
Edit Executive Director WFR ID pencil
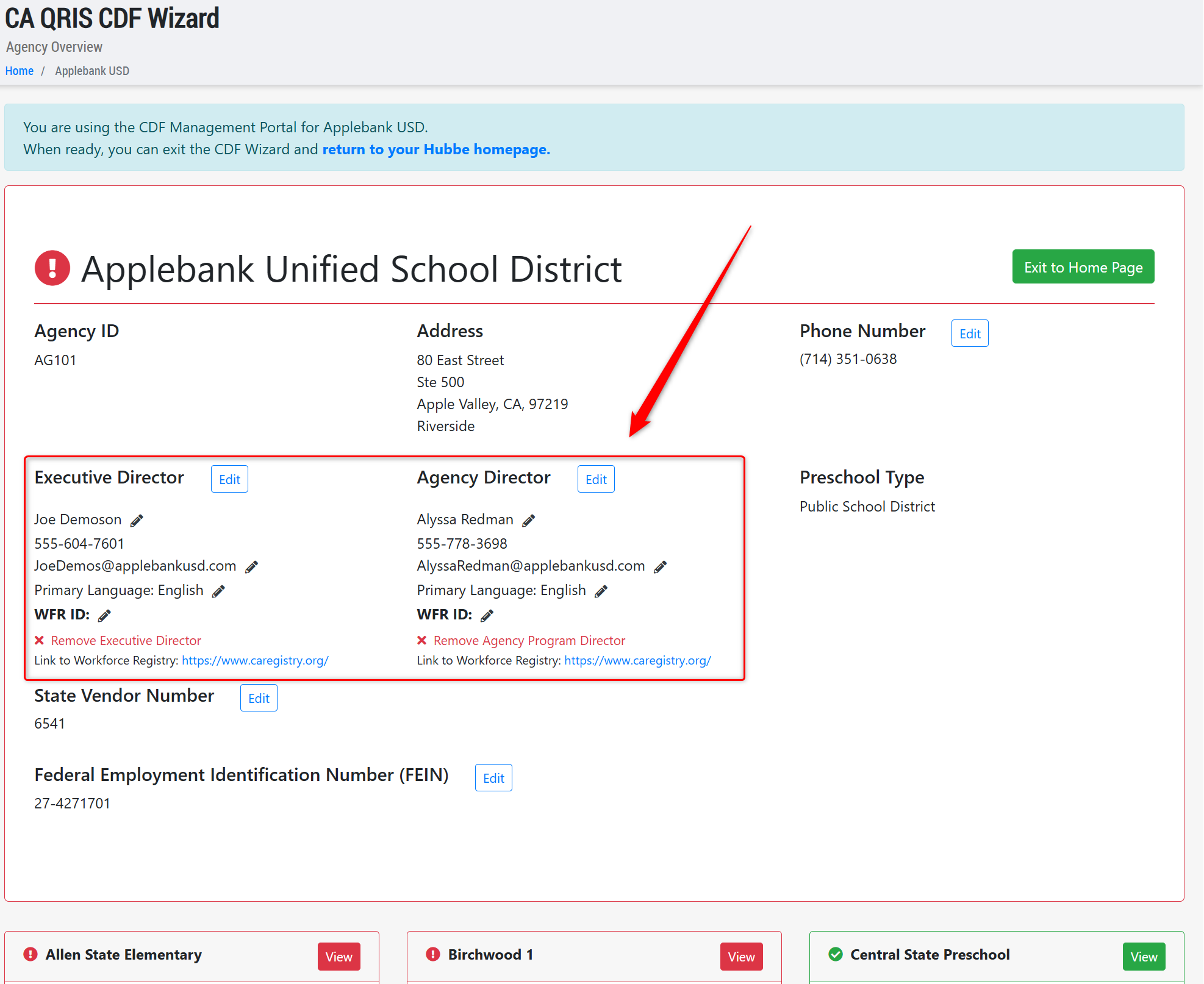104,616
